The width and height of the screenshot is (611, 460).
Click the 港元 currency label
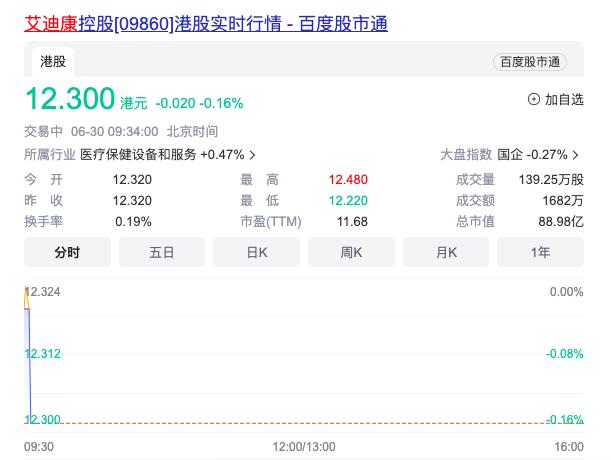134,103
